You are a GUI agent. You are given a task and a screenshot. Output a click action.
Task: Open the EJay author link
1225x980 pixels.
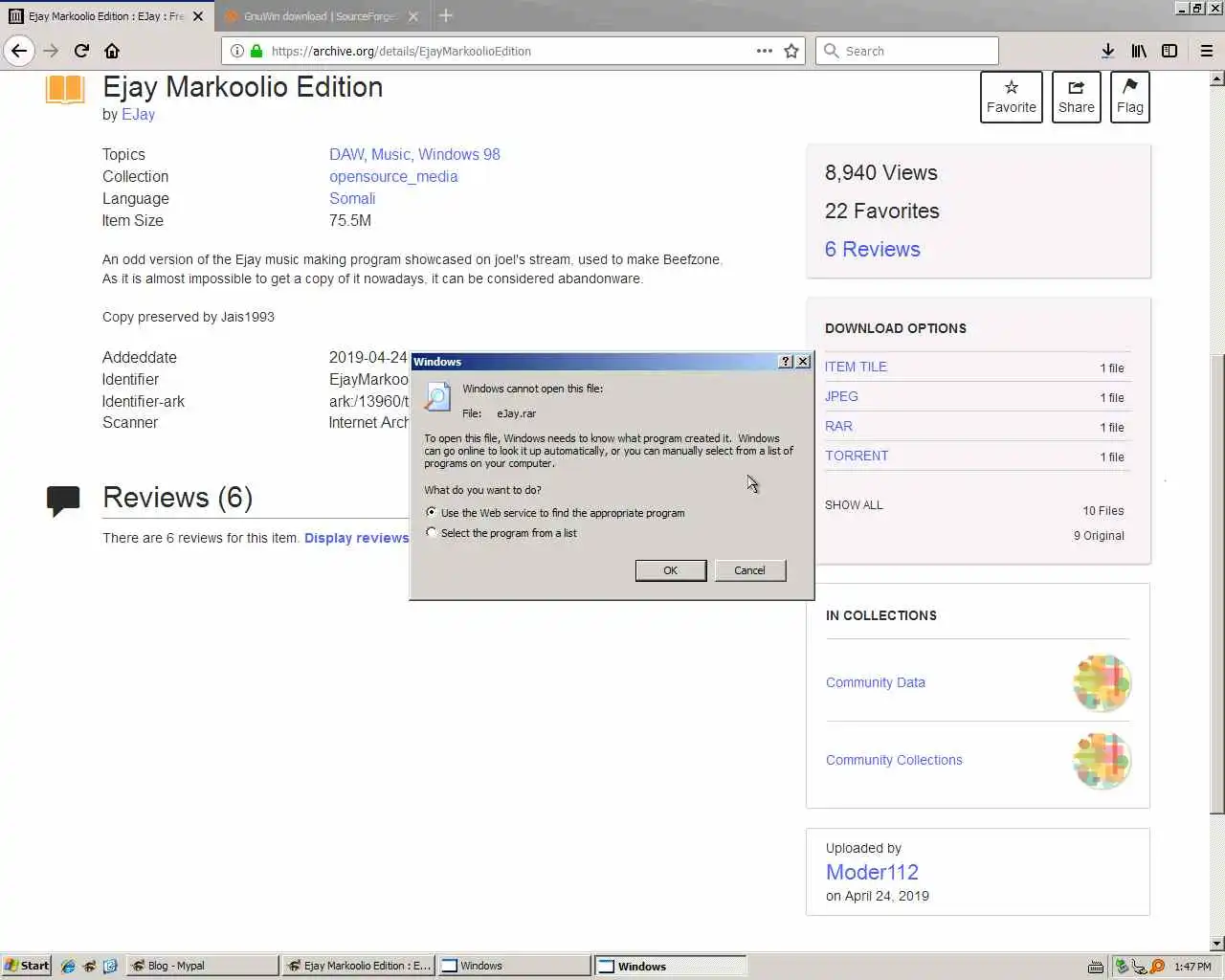[x=139, y=114]
